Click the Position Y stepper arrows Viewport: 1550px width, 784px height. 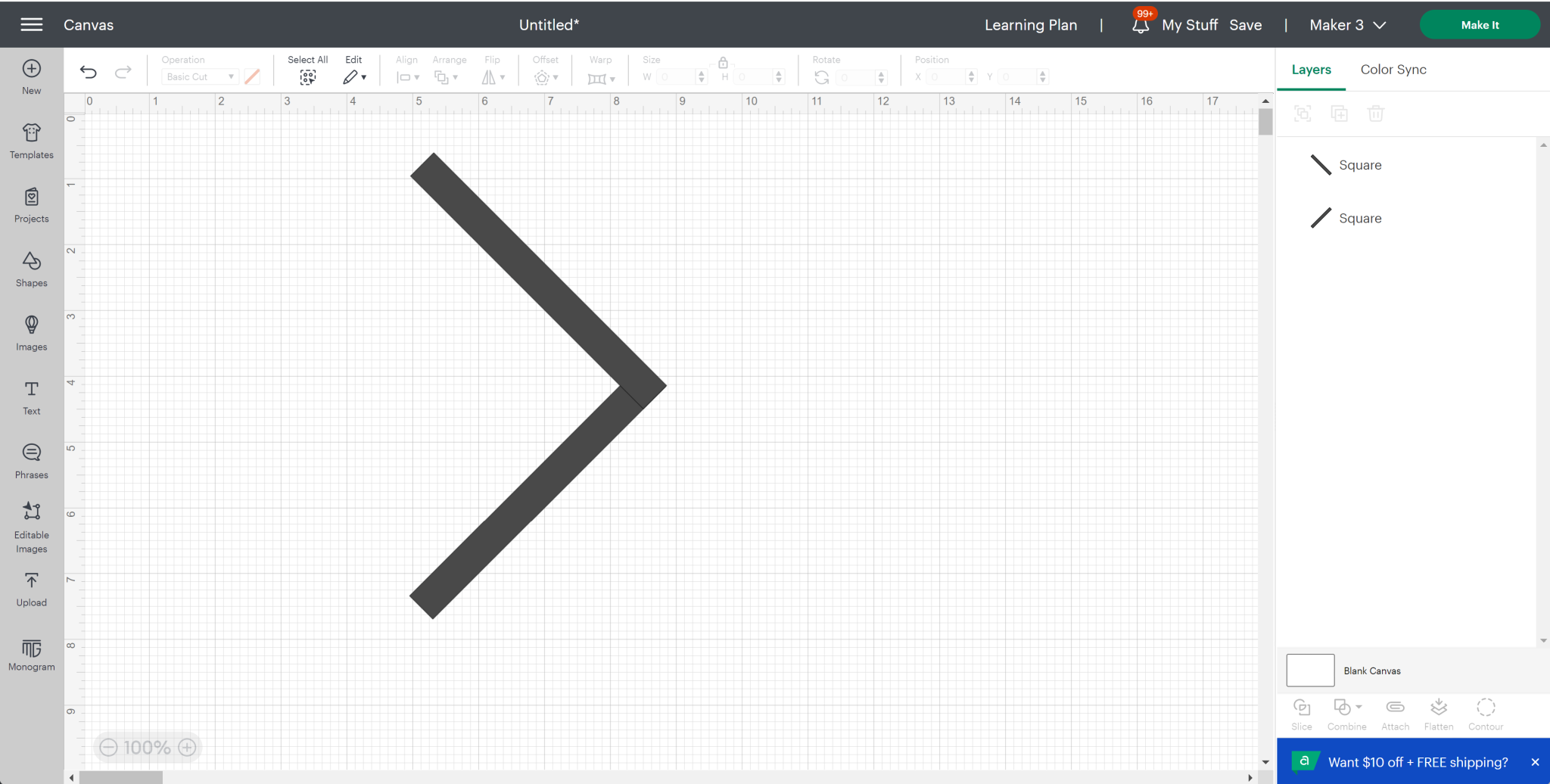[1043, 77]
